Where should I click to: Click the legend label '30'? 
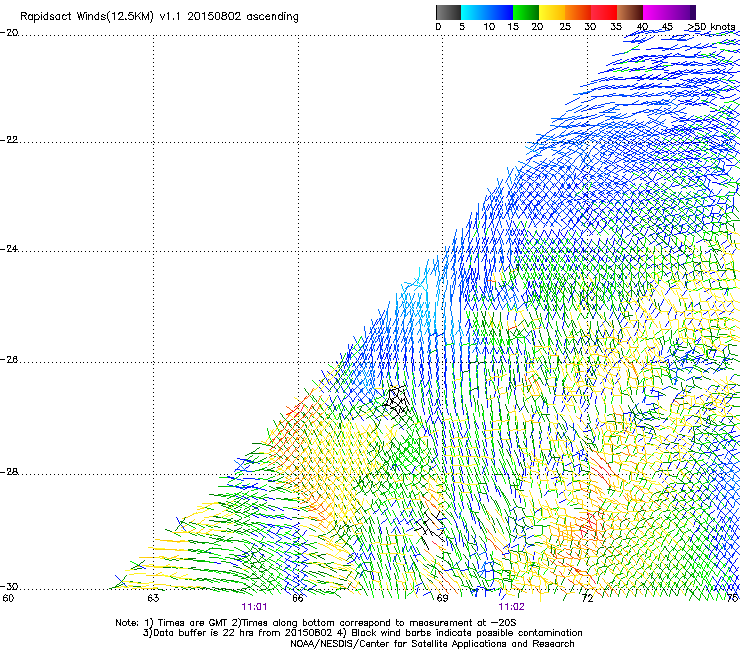point(590,27)
